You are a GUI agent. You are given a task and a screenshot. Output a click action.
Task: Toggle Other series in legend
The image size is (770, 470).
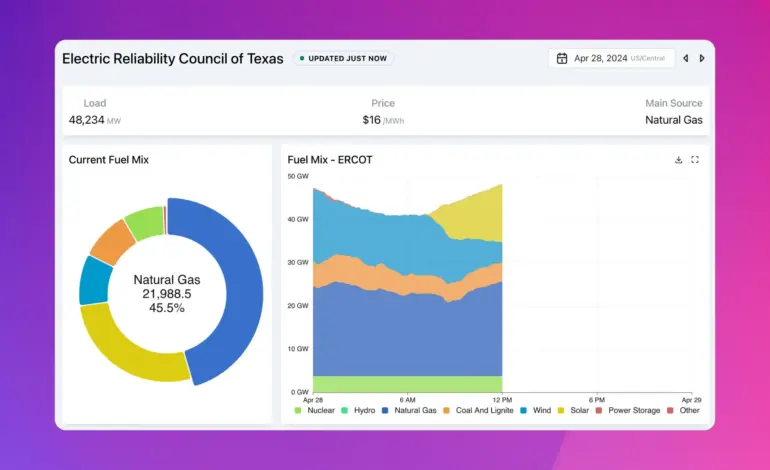pos(683,410)
